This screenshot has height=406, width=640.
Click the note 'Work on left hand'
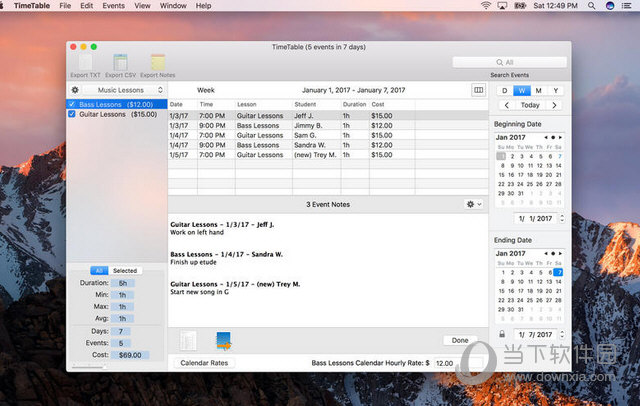point(197,232)
